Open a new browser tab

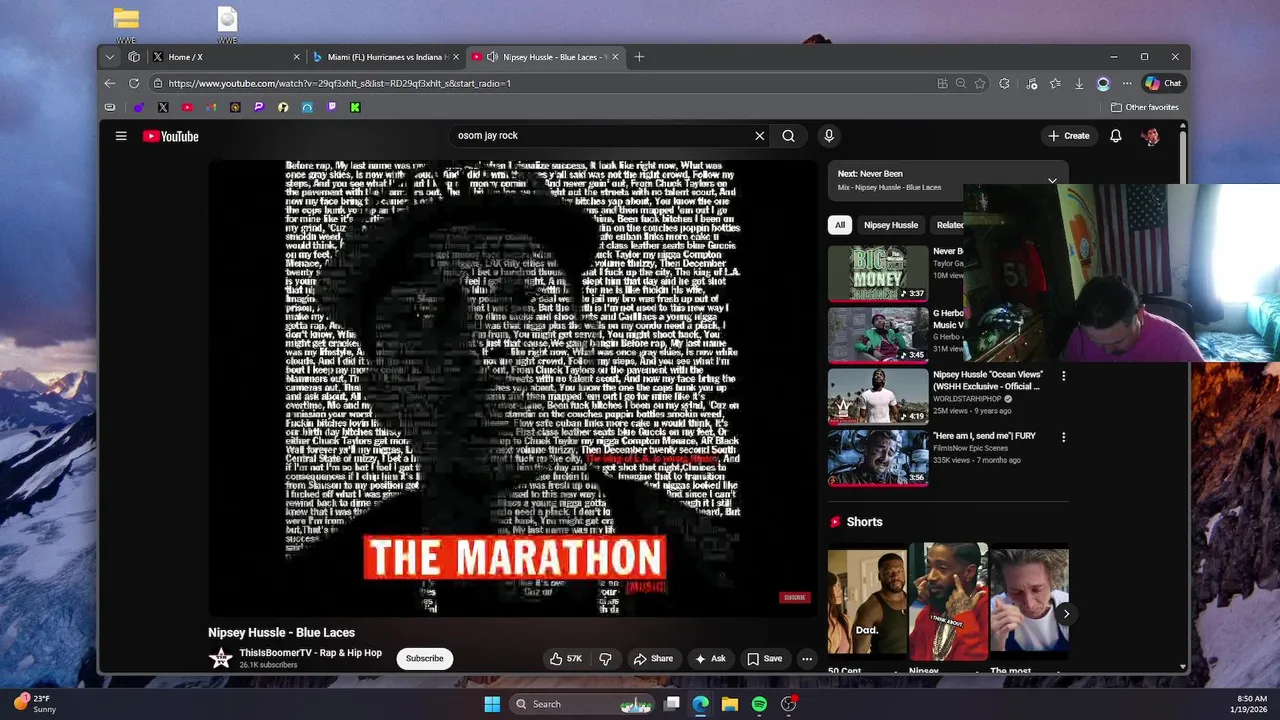pyautogui.click(x=639, y=57)
